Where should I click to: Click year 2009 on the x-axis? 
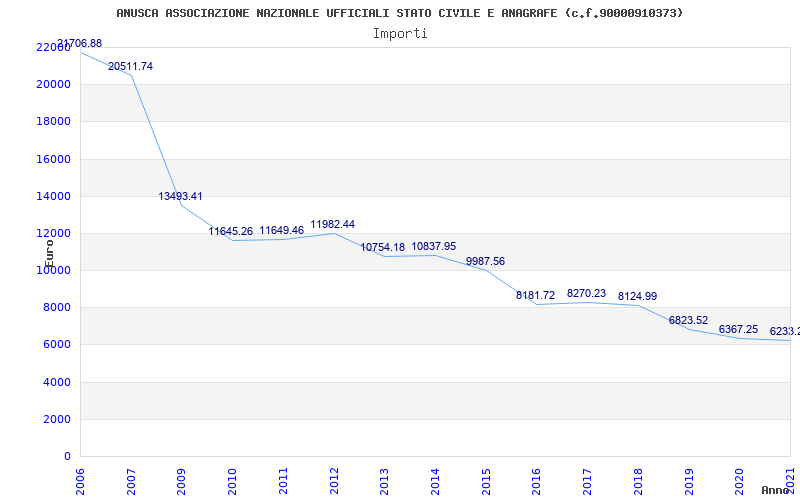pyautogui.click(x=182, y=478)
